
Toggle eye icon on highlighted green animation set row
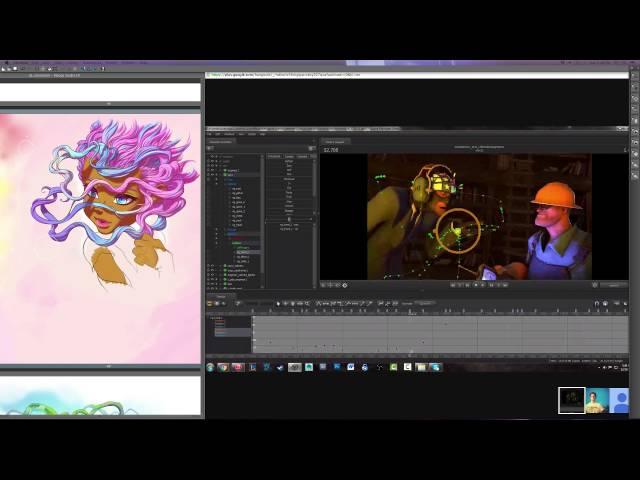point(212,175)
